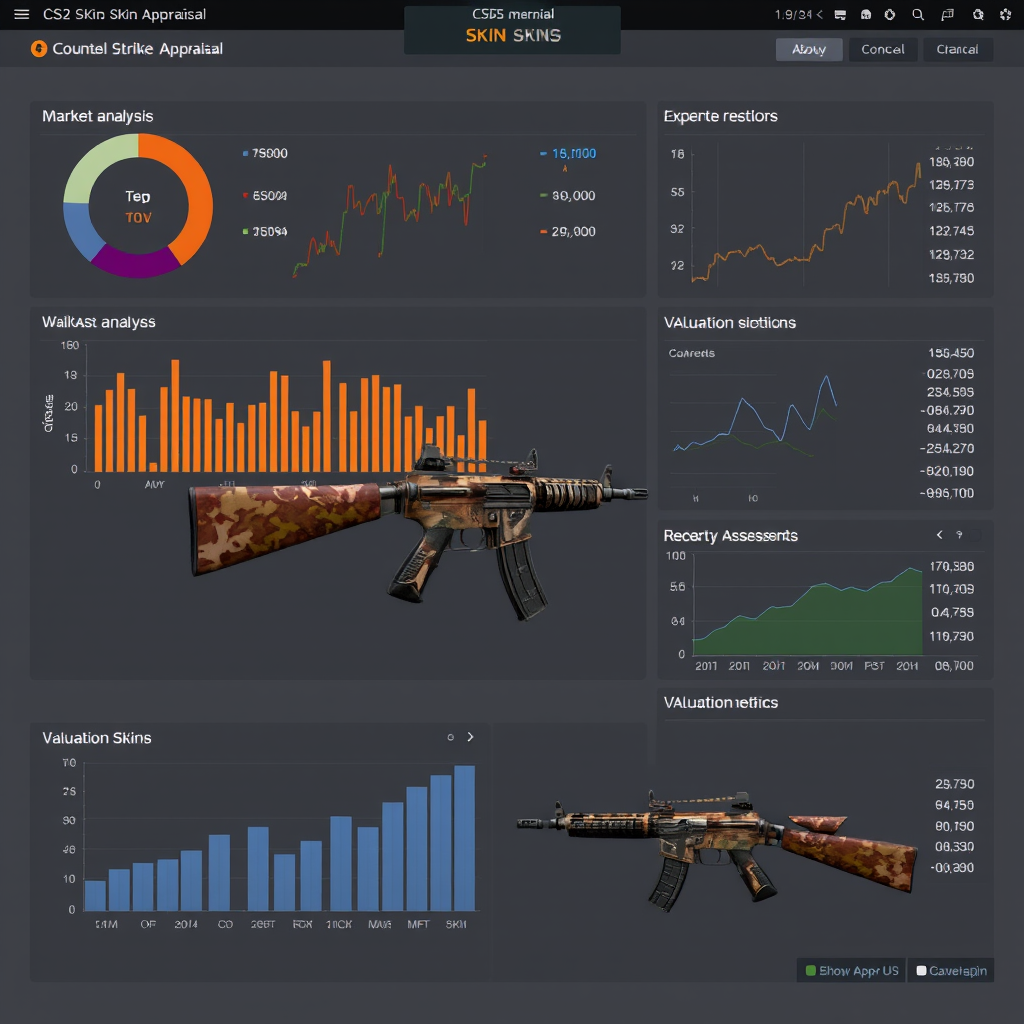Click the 155,450 value in VAluation sictiions
Screen dimensions: 1024x1024
tap(951, 353)
